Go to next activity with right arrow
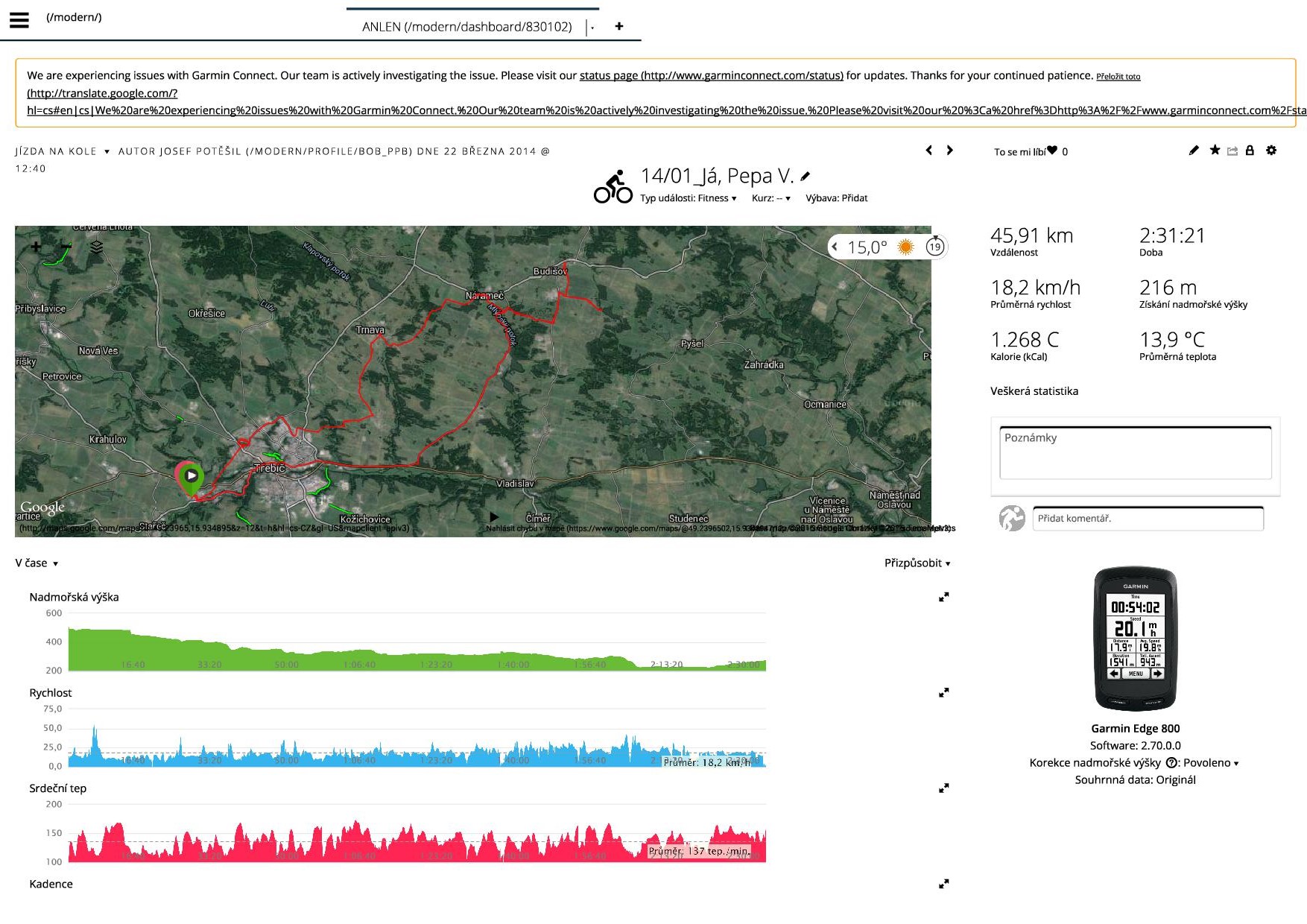 pos(949,150)
